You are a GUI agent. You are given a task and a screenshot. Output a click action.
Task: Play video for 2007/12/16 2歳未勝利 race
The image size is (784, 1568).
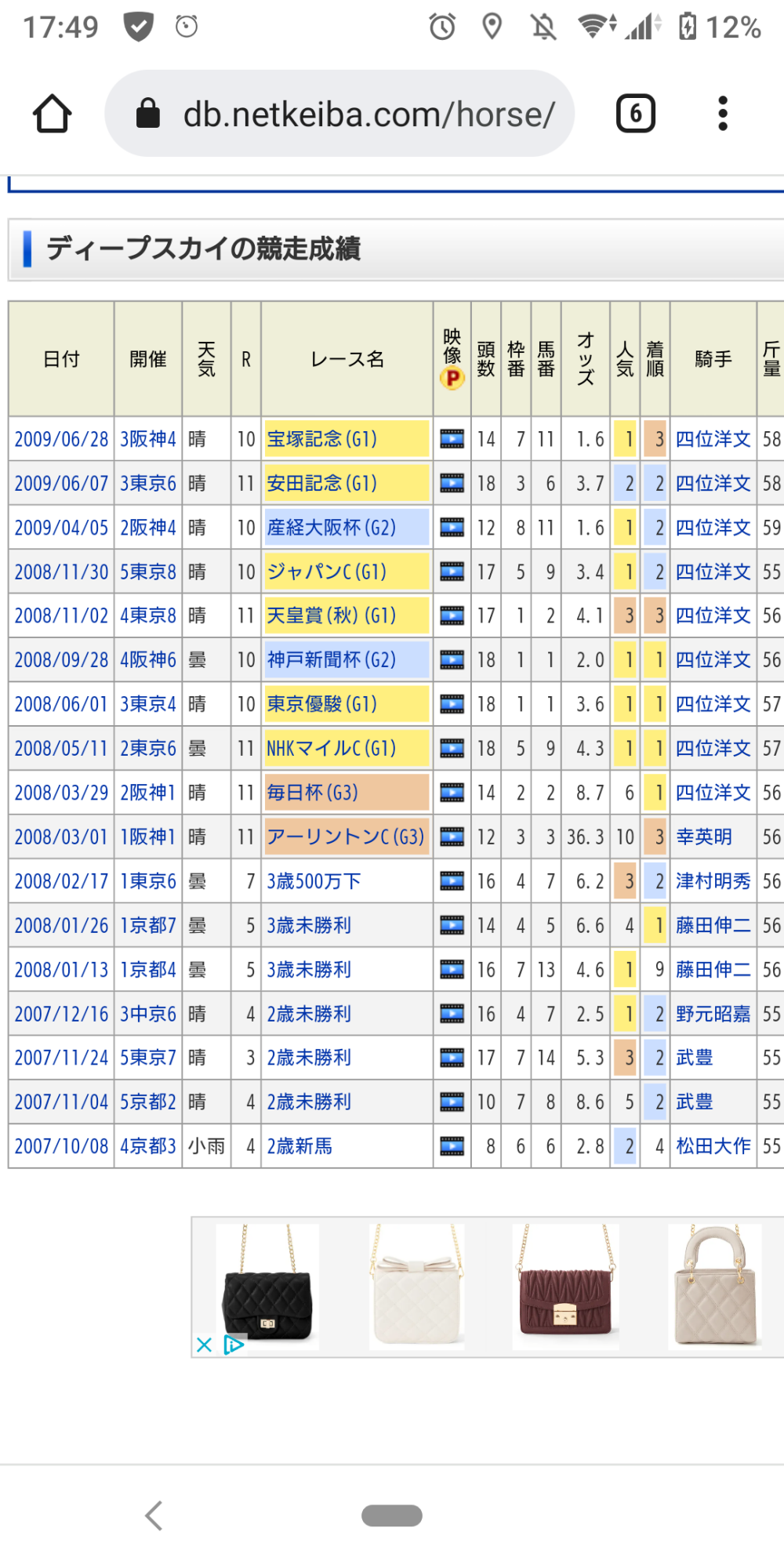point(452,1014)
